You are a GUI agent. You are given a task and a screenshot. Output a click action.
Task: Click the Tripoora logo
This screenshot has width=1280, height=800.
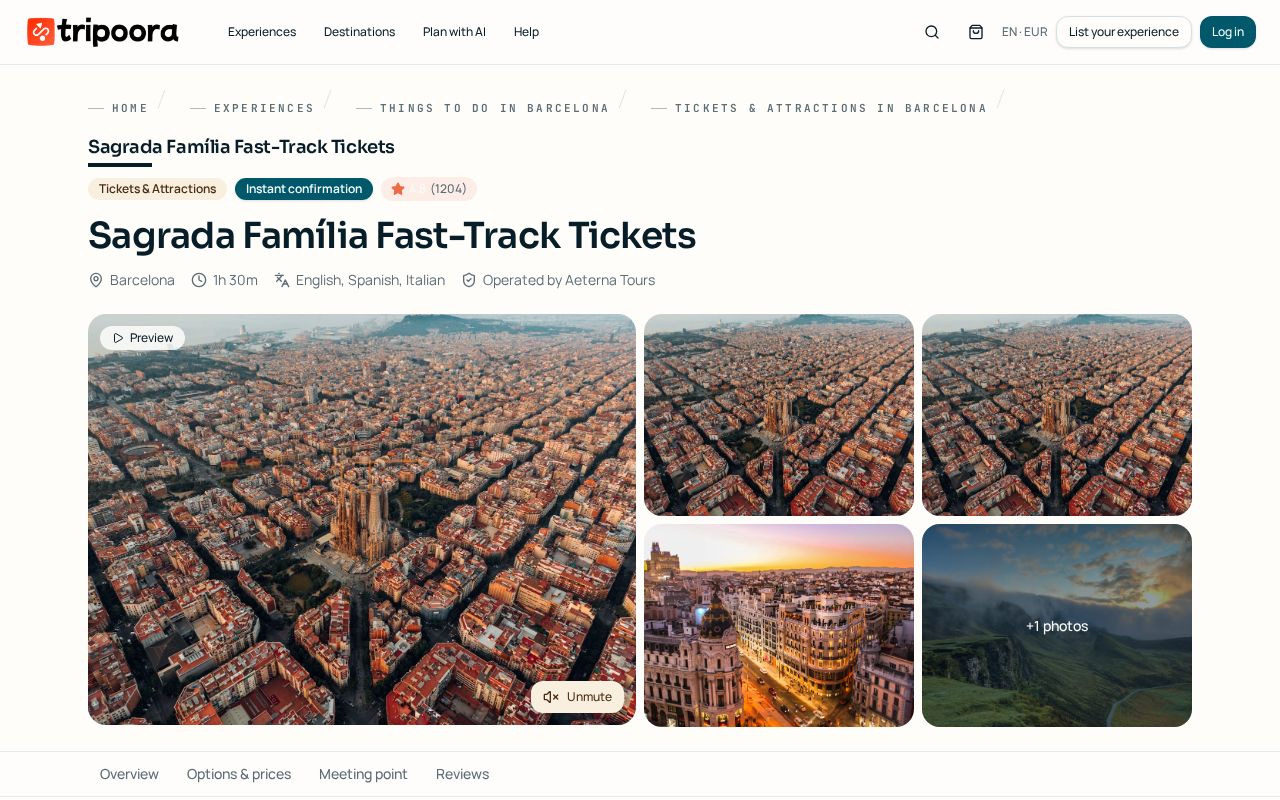pos(103,32)
